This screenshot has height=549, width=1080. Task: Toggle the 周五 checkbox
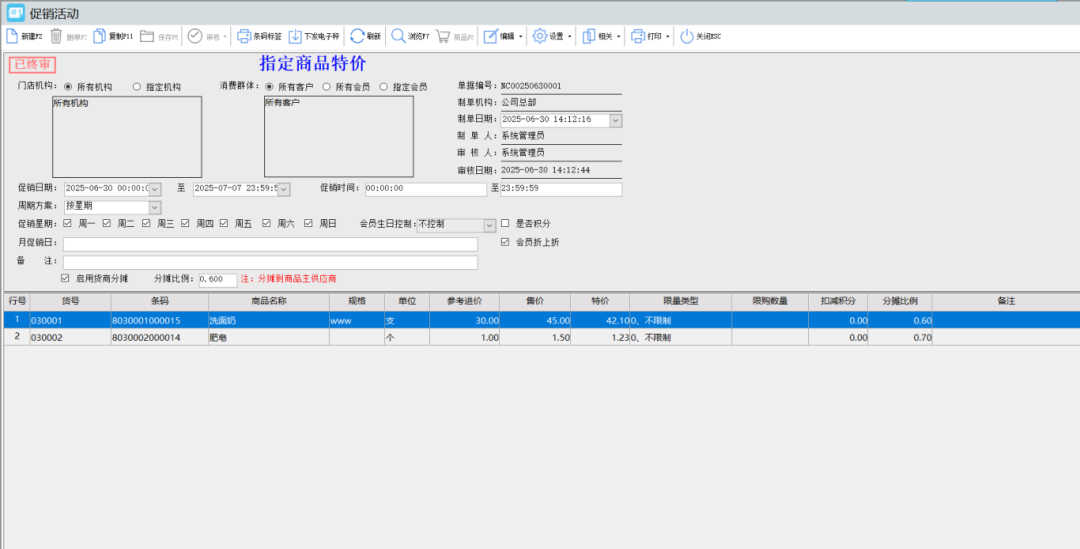tap(224, 223)
